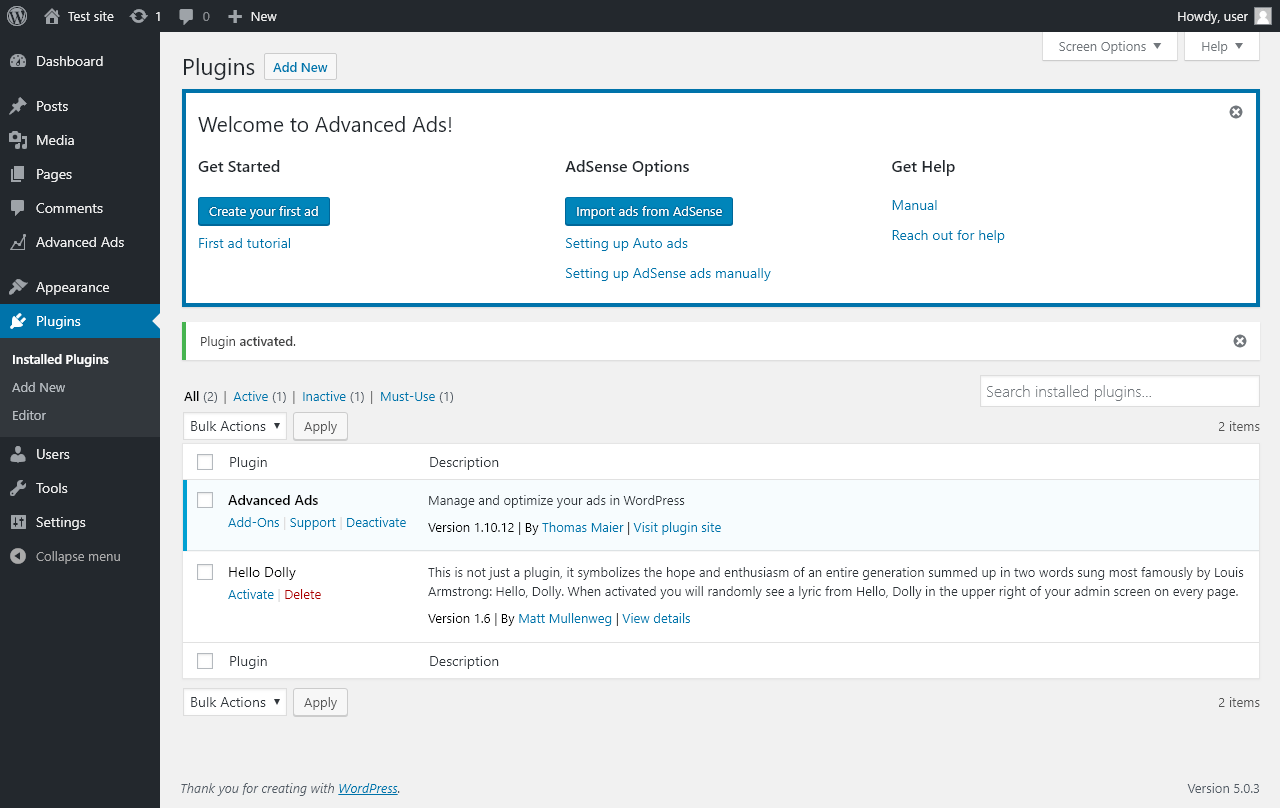Show the All plugins filter
This screenshot has width=1280, height=808.
[192, 396]
